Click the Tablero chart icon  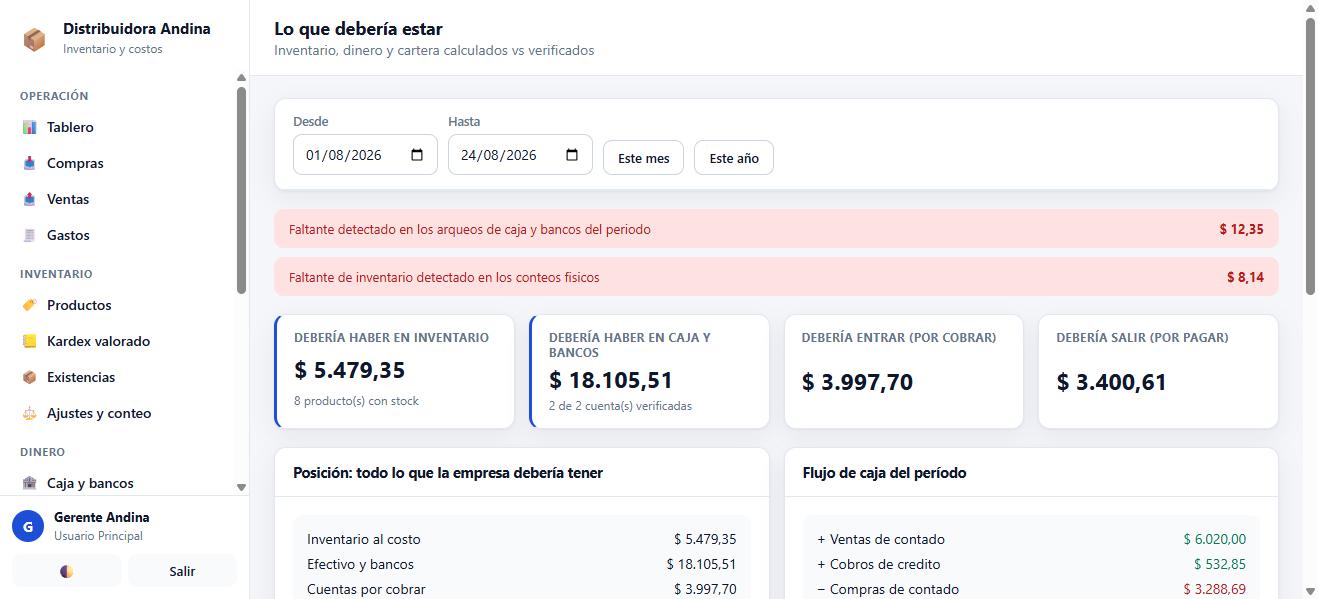[29, 127]
